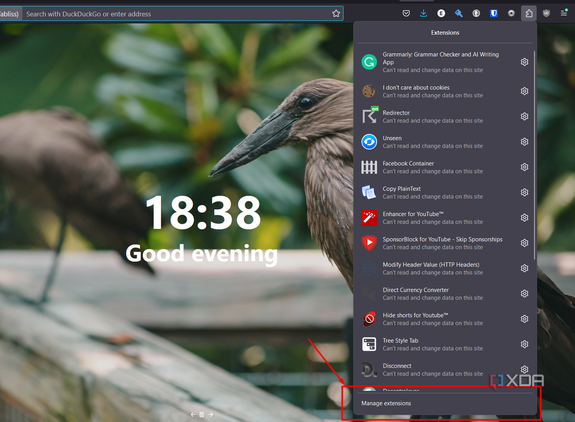This screenshot has height=422, width=575.
Task: Click the Copy PlainText icon
Action: pyautogui.click(x=369, y=192)
